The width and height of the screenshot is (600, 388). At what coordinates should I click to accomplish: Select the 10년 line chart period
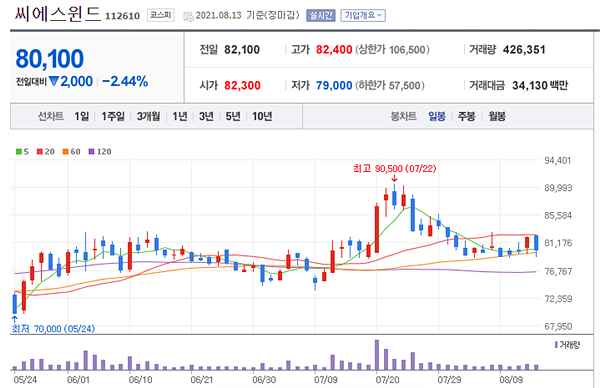tap(262, 116)
